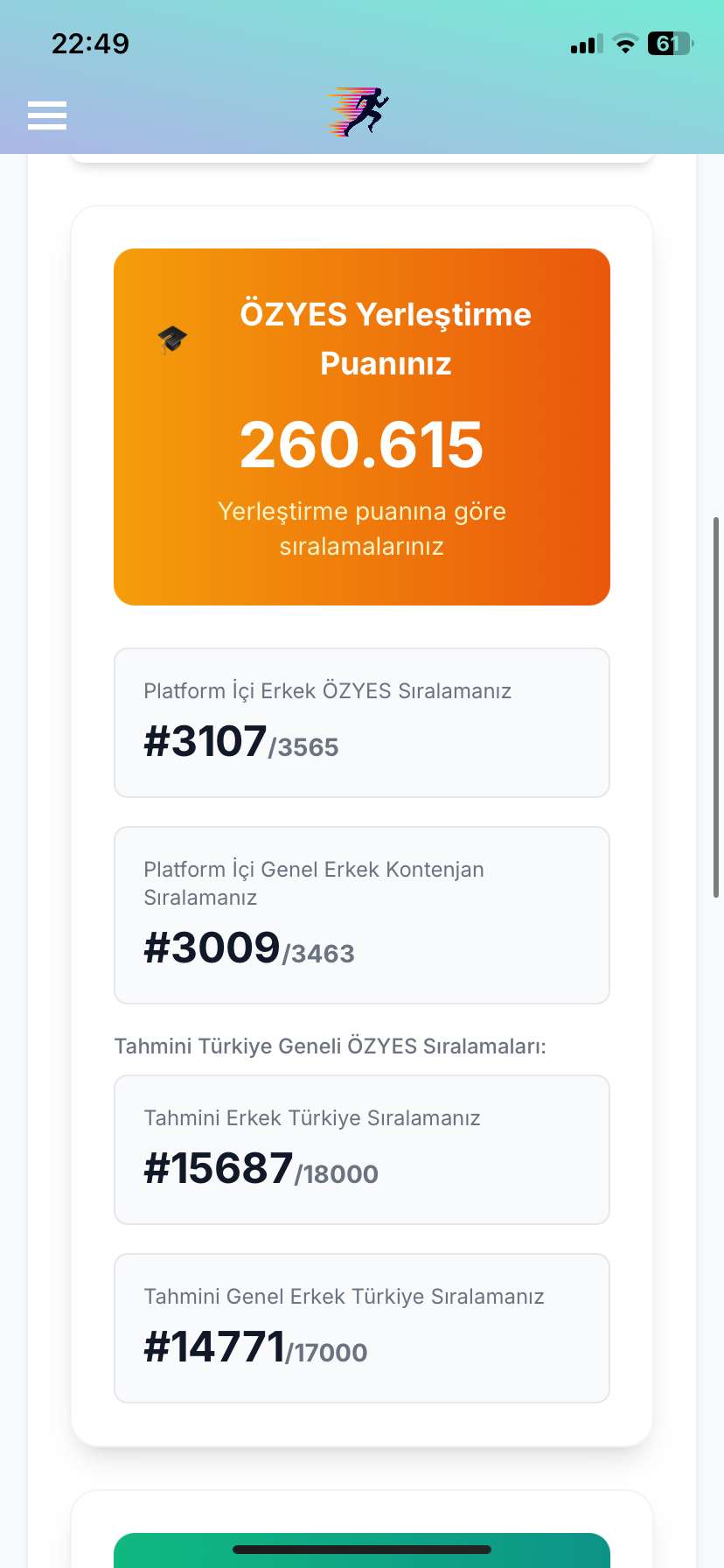724x1568 pixels.
Task: Open the hamburger navigation menu
Action: coord(47,115)
